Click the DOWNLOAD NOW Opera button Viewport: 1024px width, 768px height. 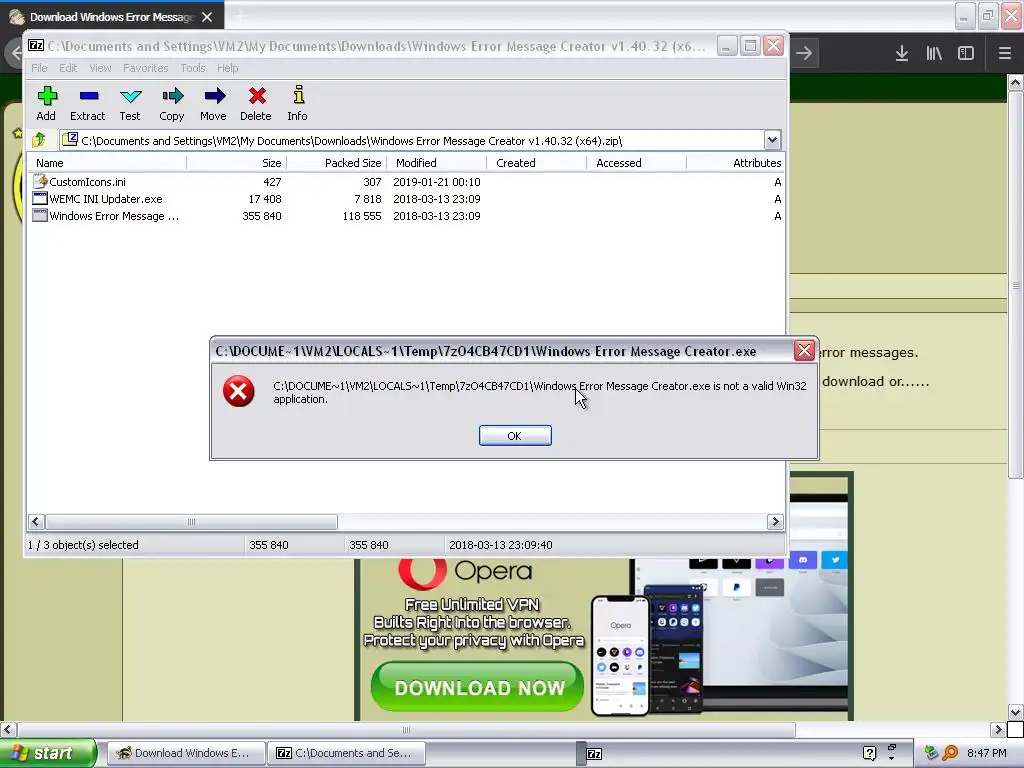(x=477, y=687)
